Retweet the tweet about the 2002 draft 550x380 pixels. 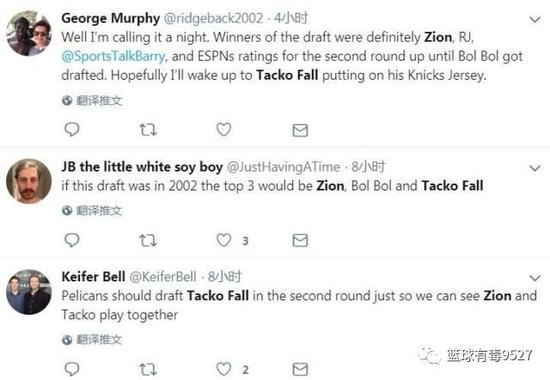(x=148, y=240)
